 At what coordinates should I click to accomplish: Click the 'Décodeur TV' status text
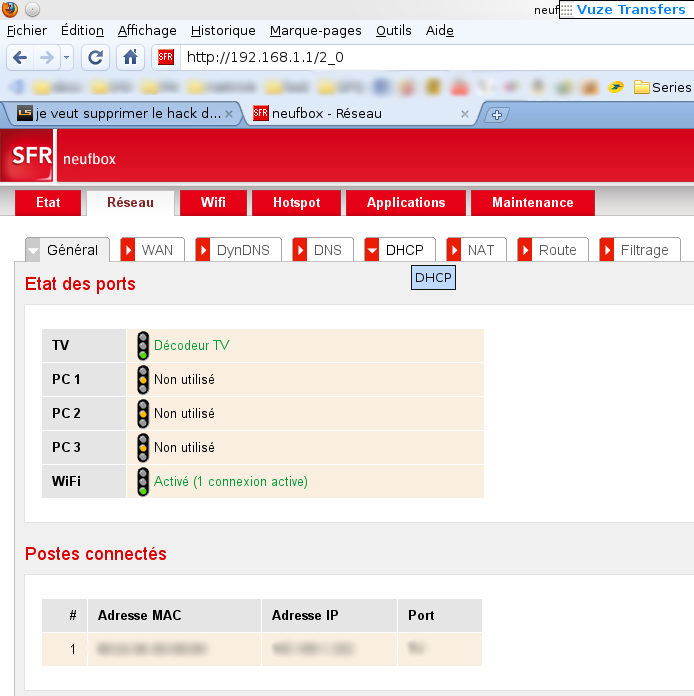click(191, 345)
